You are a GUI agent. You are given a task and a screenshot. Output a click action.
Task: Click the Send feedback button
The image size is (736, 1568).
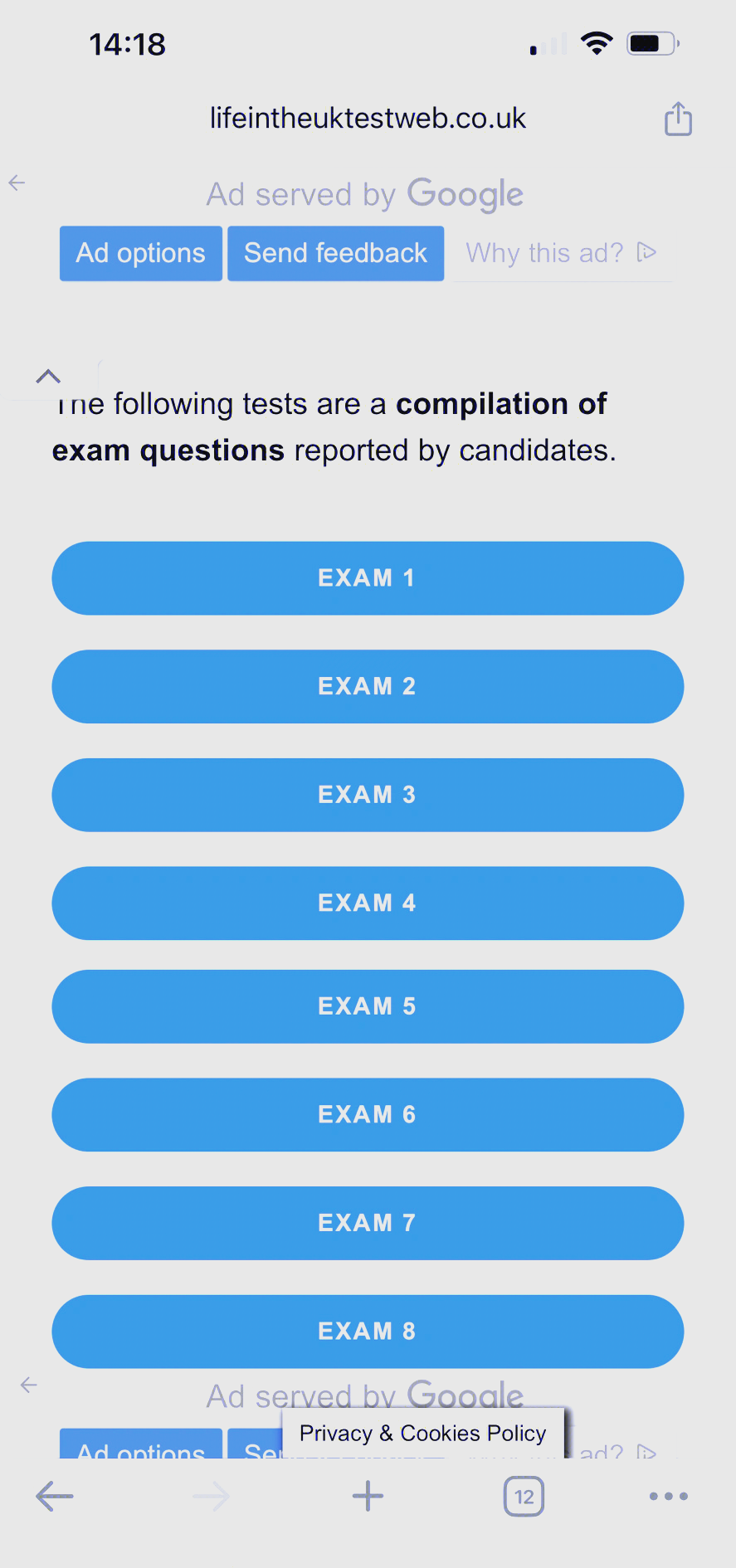click(x=335, y=253)
